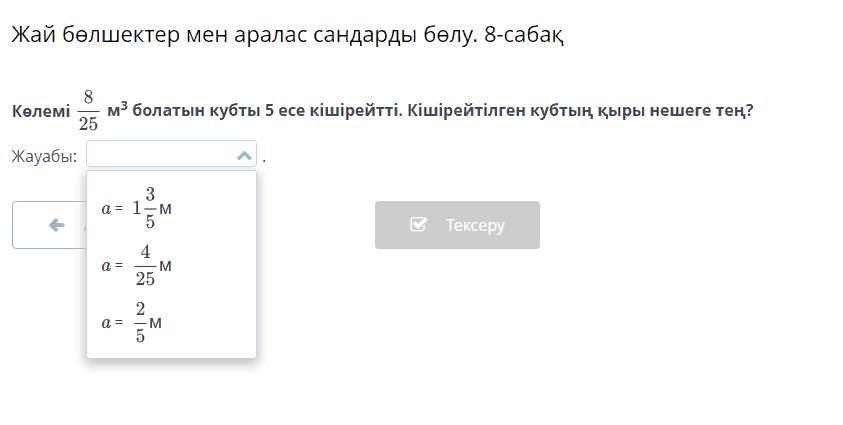Screen dimensions: 843x425
Task: Click the left arrow back icon
Action: point(56,225)
